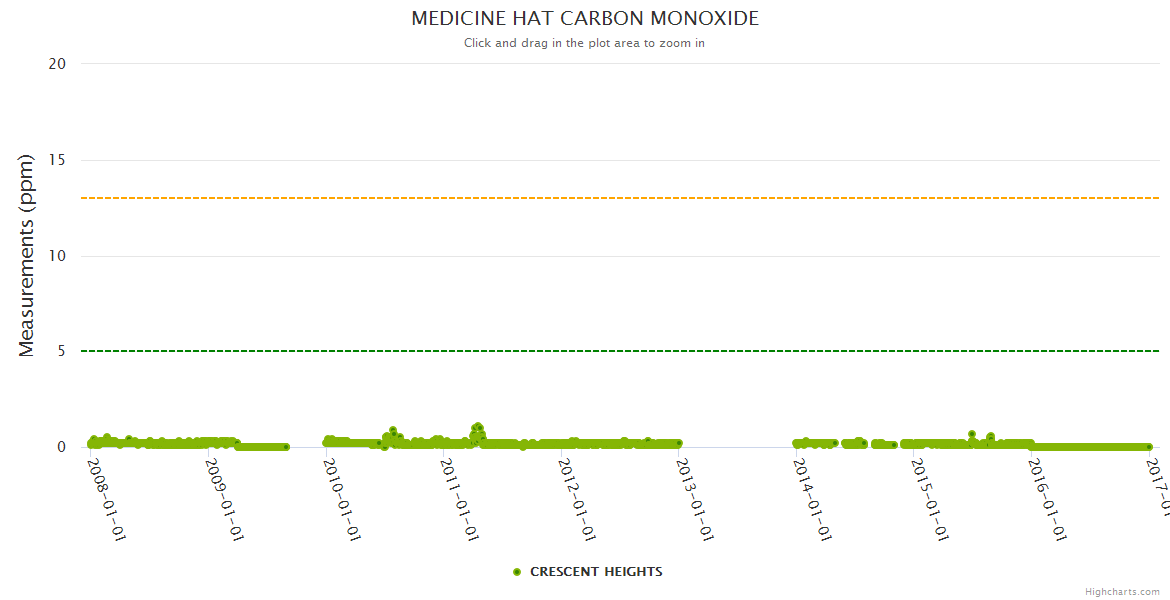The height and width of the screenshot is (600, 1170).
Task: Click the MEDICINE HAT CARBON MONOXIDE title
Action: 585,19
